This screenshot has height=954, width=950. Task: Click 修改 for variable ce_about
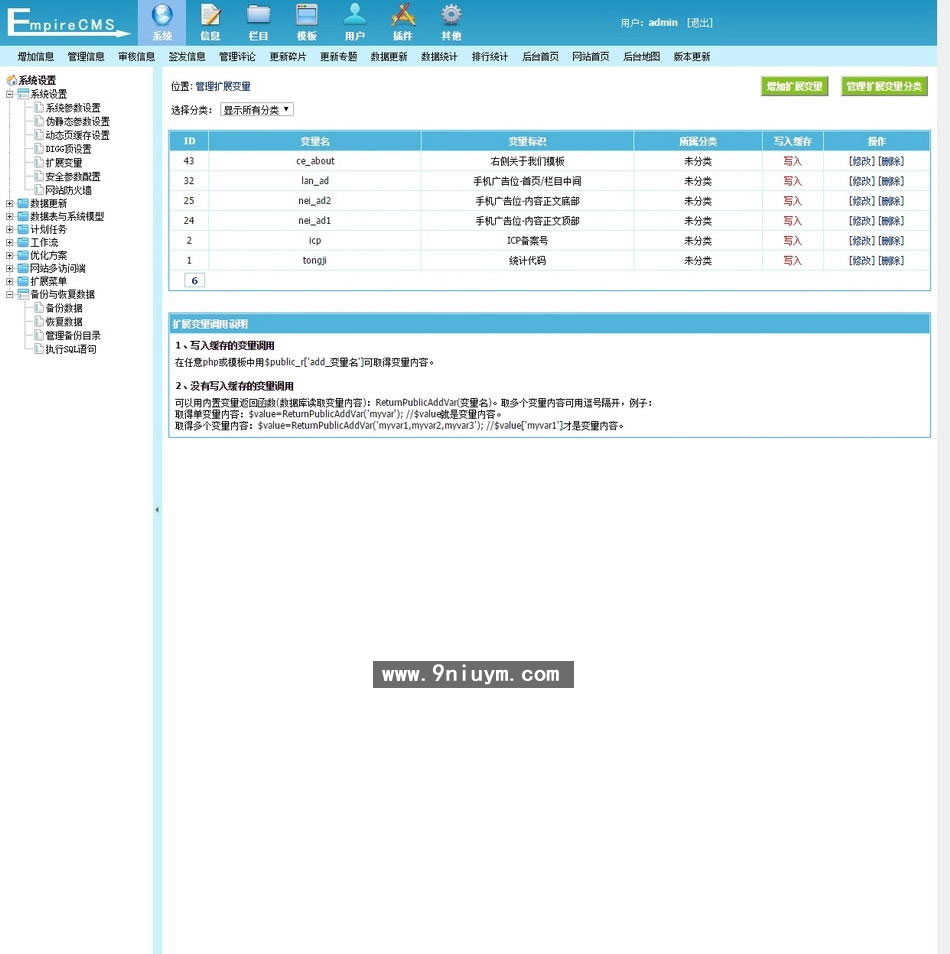pyautogui.click(x=861, y=160)
